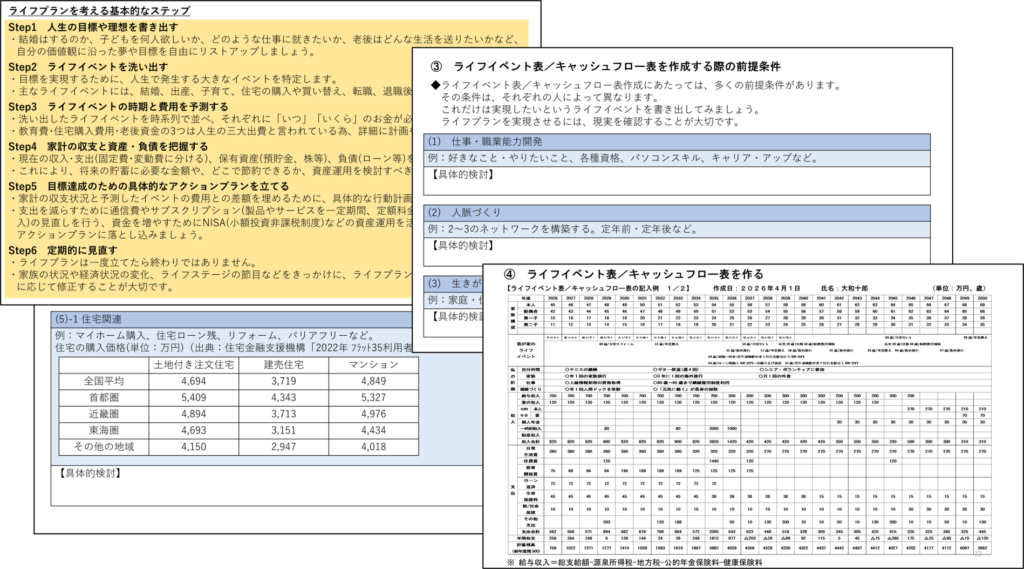
Task: Click the cell with value 4,849
Action: coord(374,381)
